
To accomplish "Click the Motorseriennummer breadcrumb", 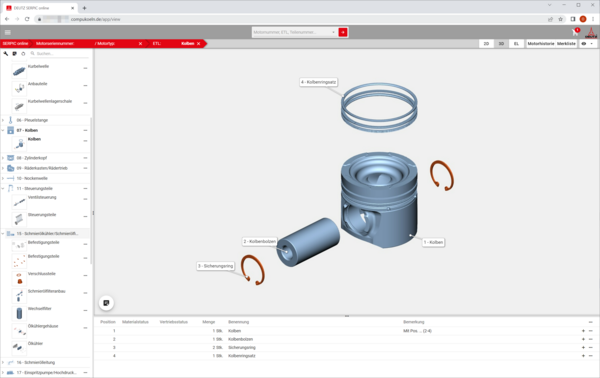I will click(x=55, y=44).
